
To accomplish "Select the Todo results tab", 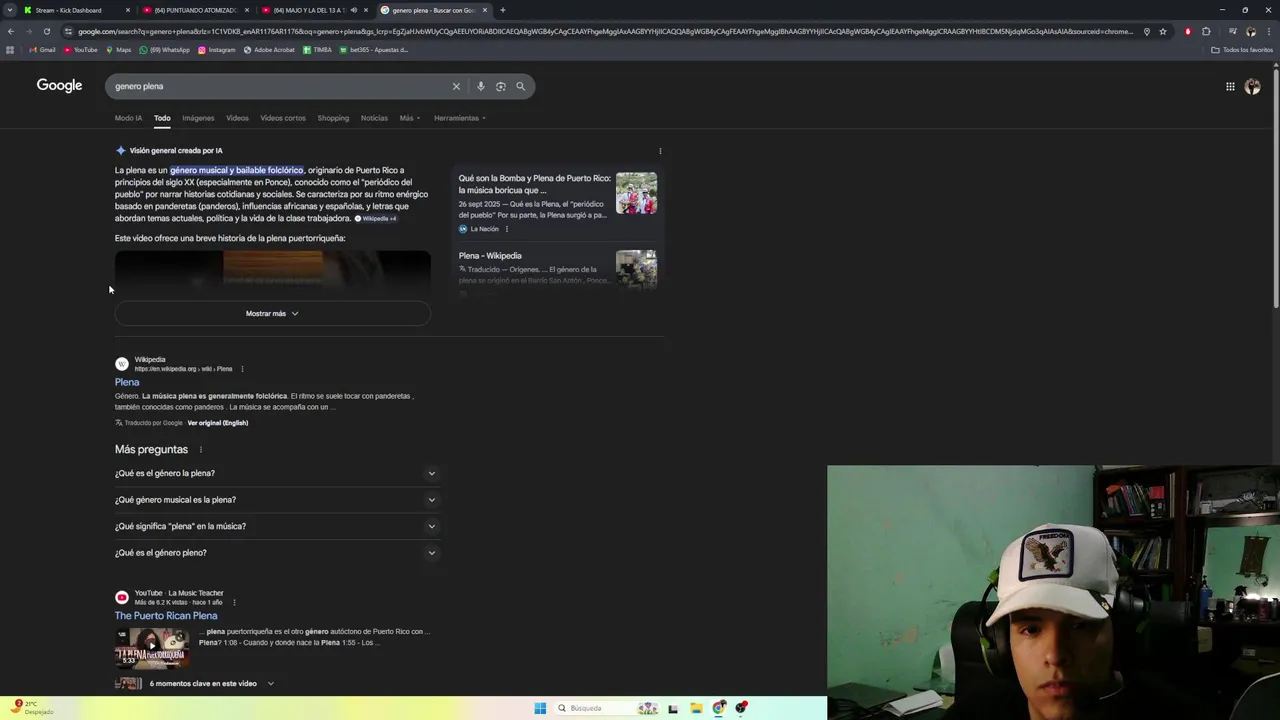I will pyautogui.click(x=162, y=118).
